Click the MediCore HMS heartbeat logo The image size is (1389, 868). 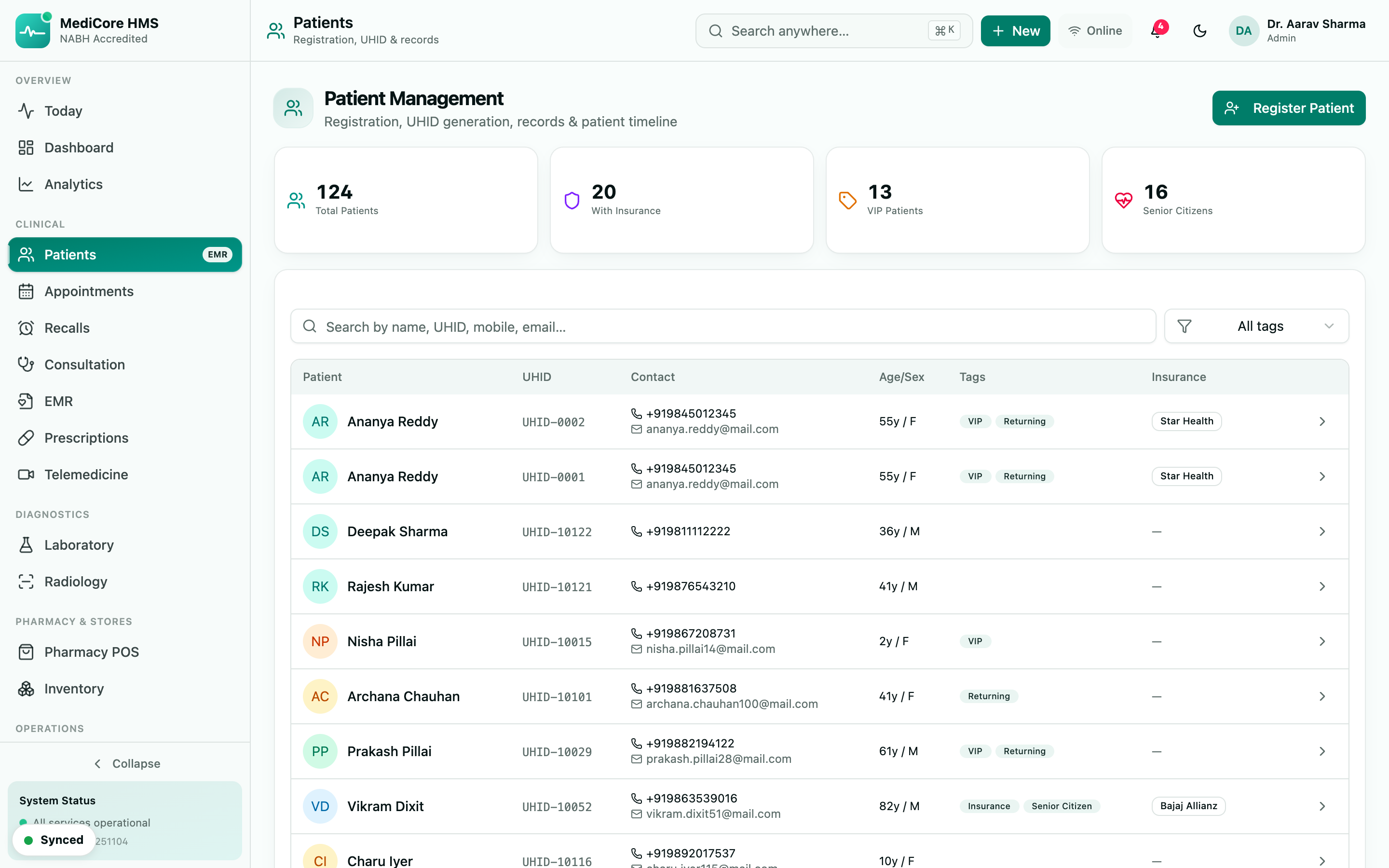(33, 30)
